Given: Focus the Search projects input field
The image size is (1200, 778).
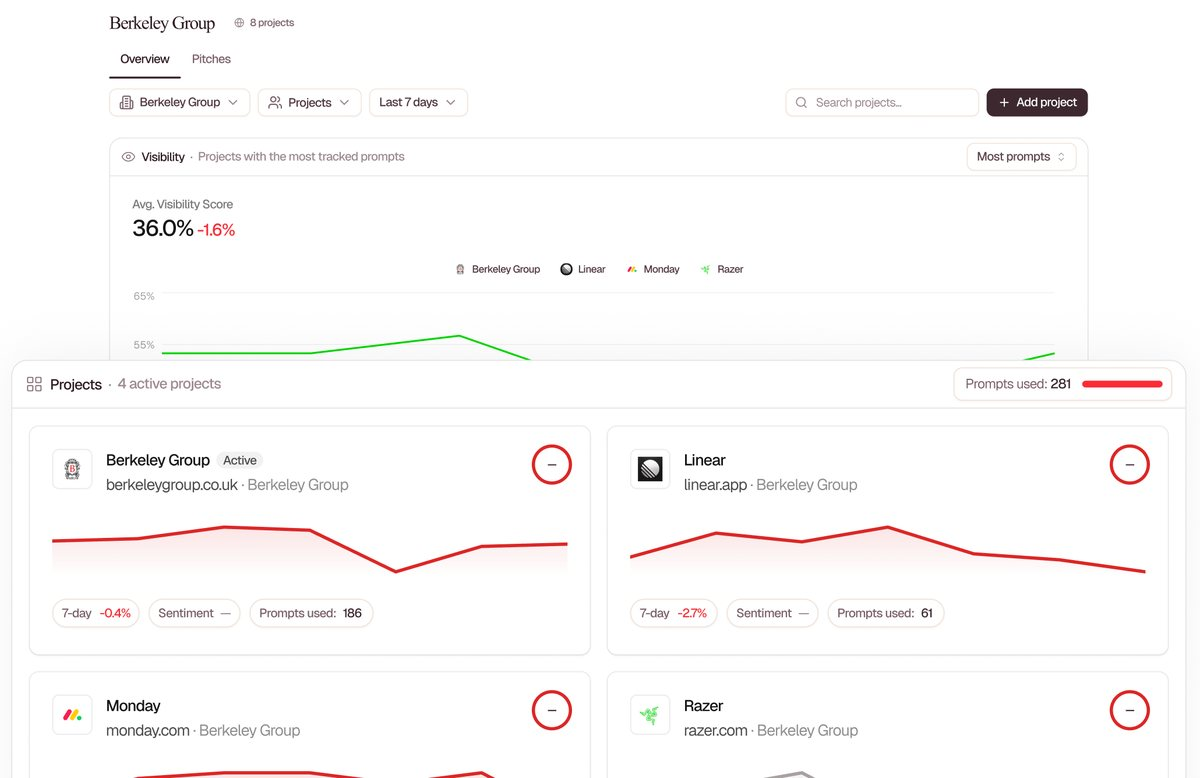Looking at the screenshot, I should [882, 102].
